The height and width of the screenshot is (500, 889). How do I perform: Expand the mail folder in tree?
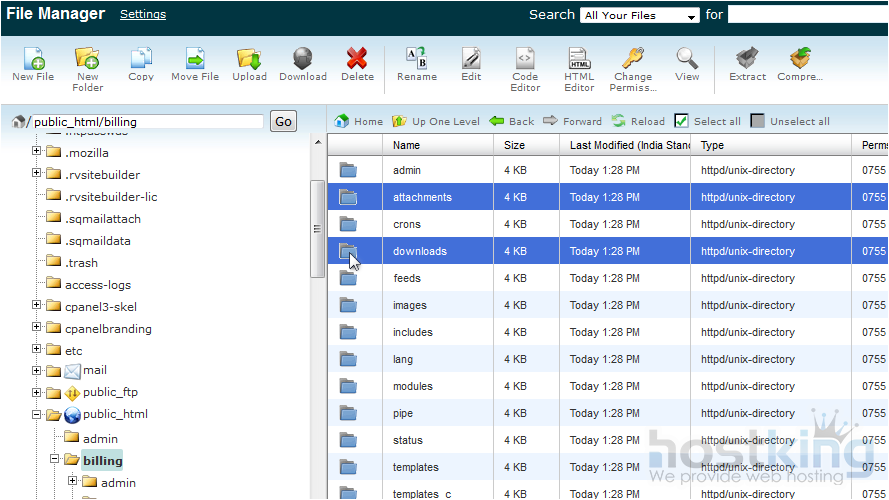click(37, 371)
